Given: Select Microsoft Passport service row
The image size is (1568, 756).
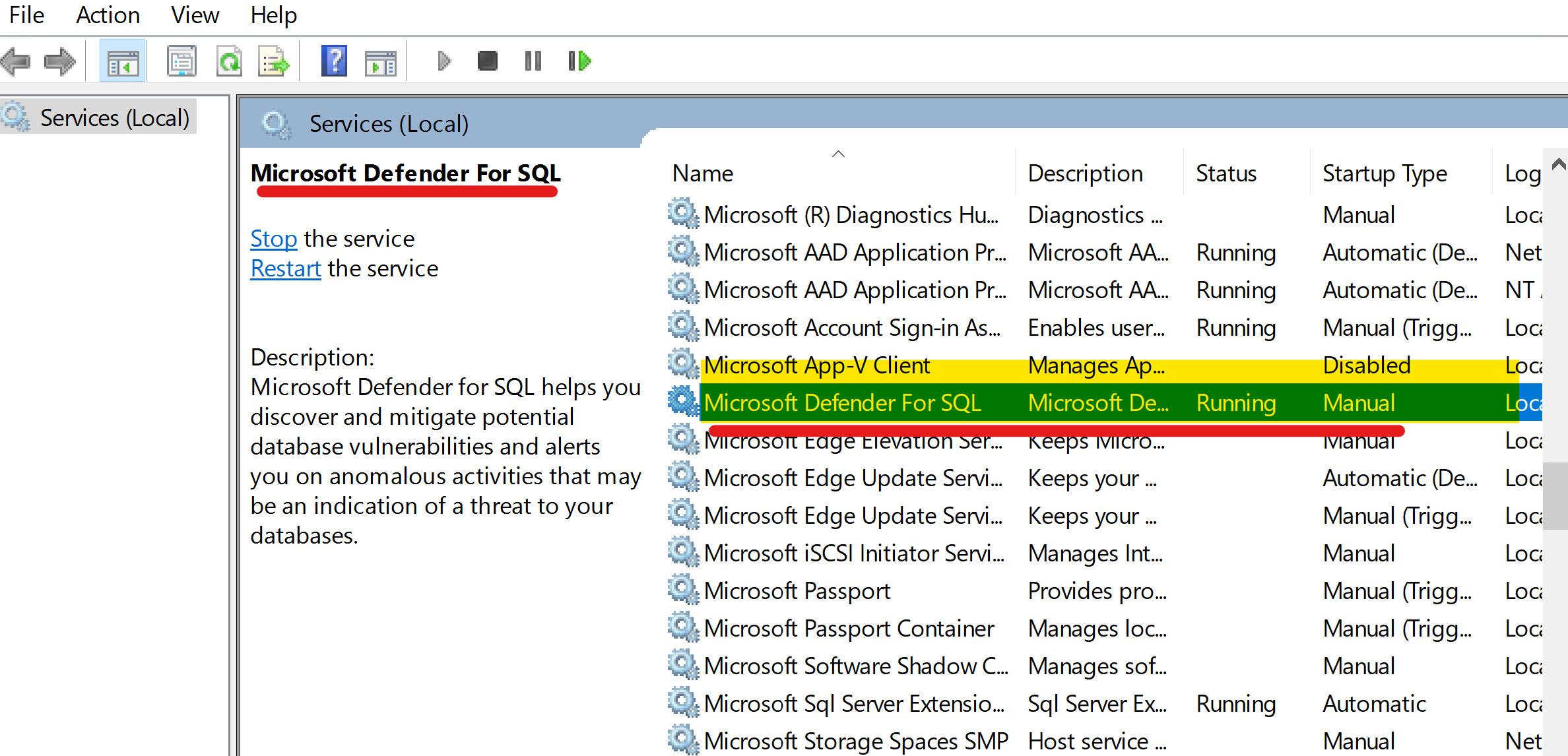Looking at the screenshot, I should [x=1103, y=590].
